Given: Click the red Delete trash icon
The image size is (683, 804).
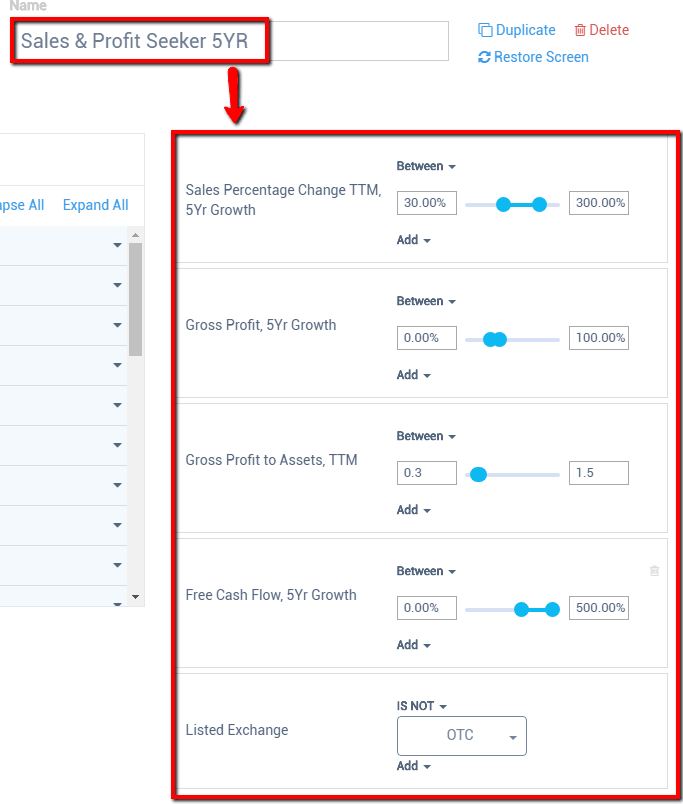Looking at the screenshot, I should pos(580,30).
